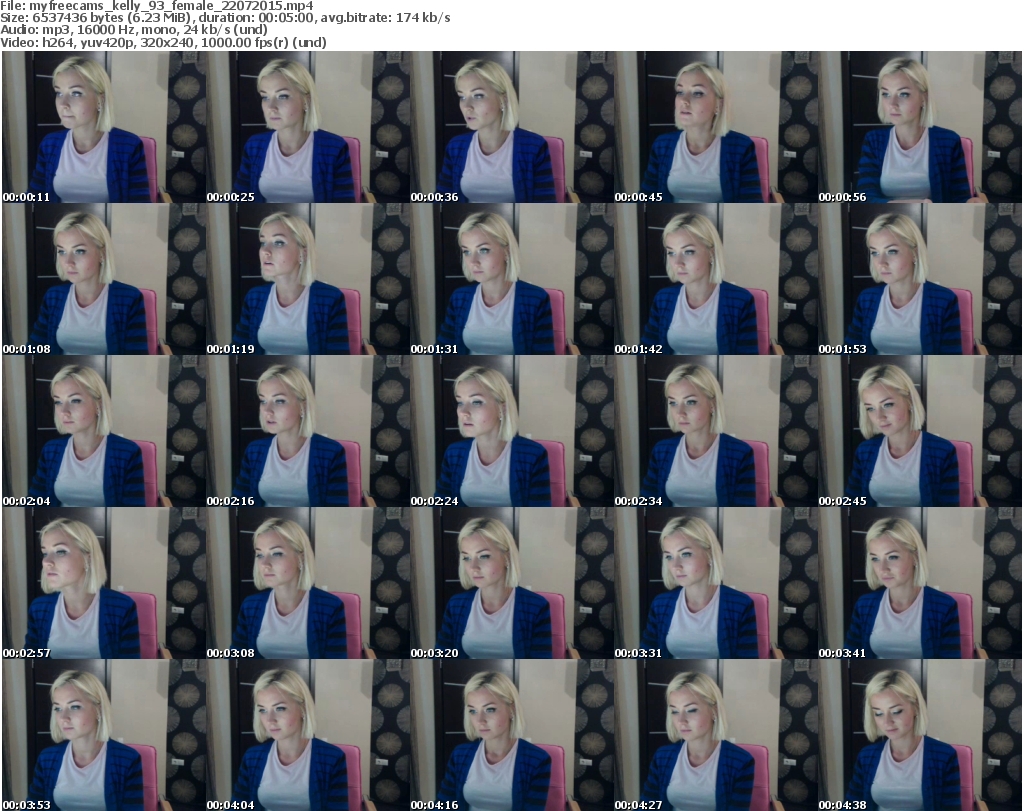This screenshot has height=811, width=1024.
Task: Select the thumbnail frame at 00:00:45
Action: pyautogui.click(x=716, y=127)
